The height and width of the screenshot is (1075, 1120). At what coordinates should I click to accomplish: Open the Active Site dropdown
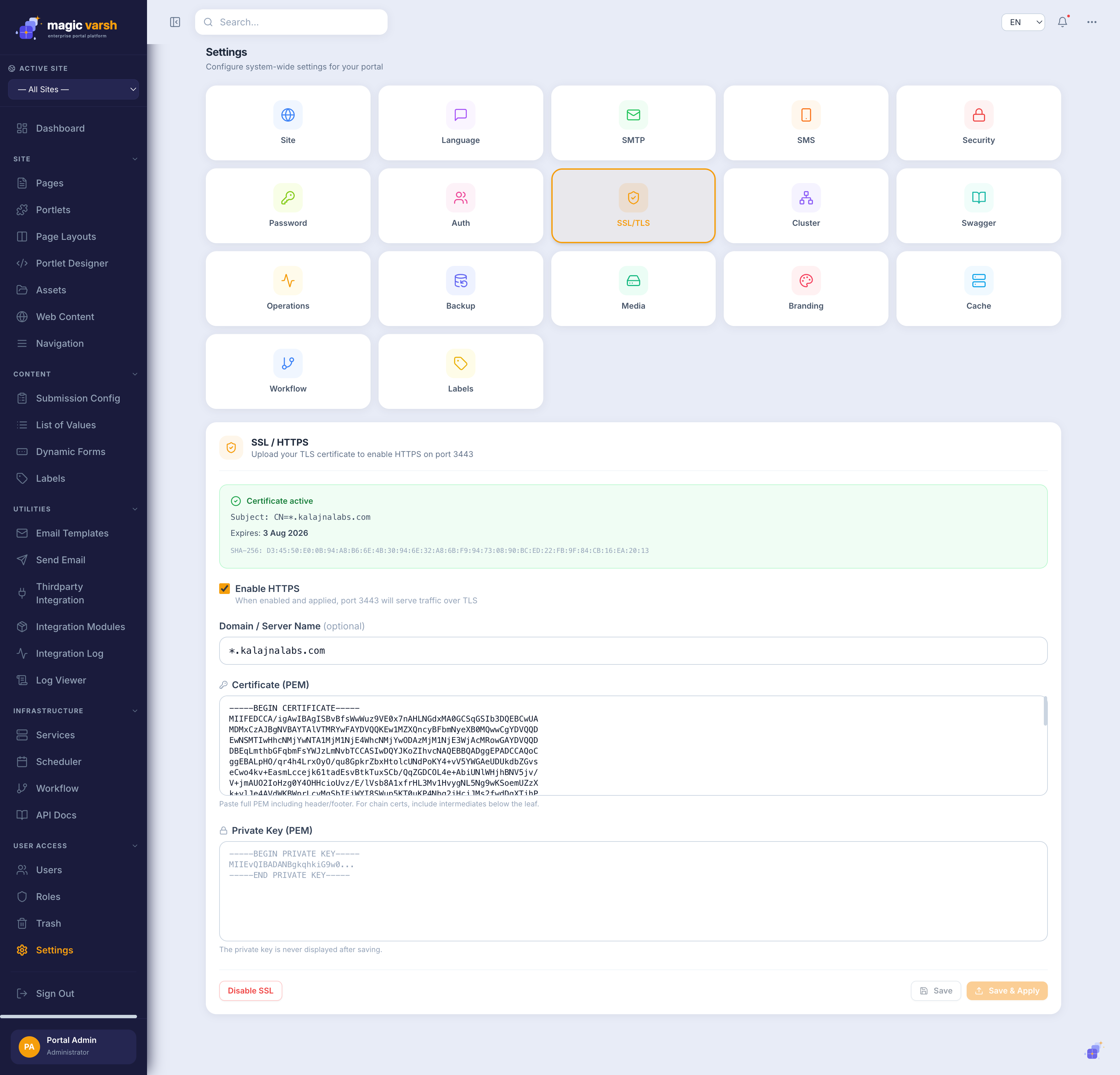coord(73,89)
